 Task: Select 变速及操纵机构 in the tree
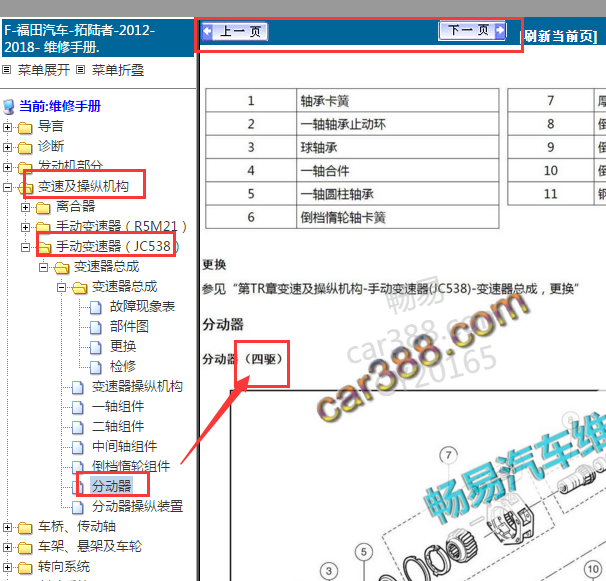[x=83, y=186]
